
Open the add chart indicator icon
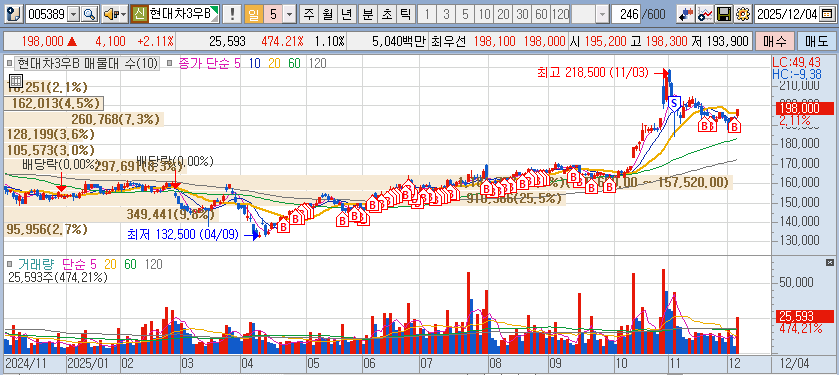point(705,14)
